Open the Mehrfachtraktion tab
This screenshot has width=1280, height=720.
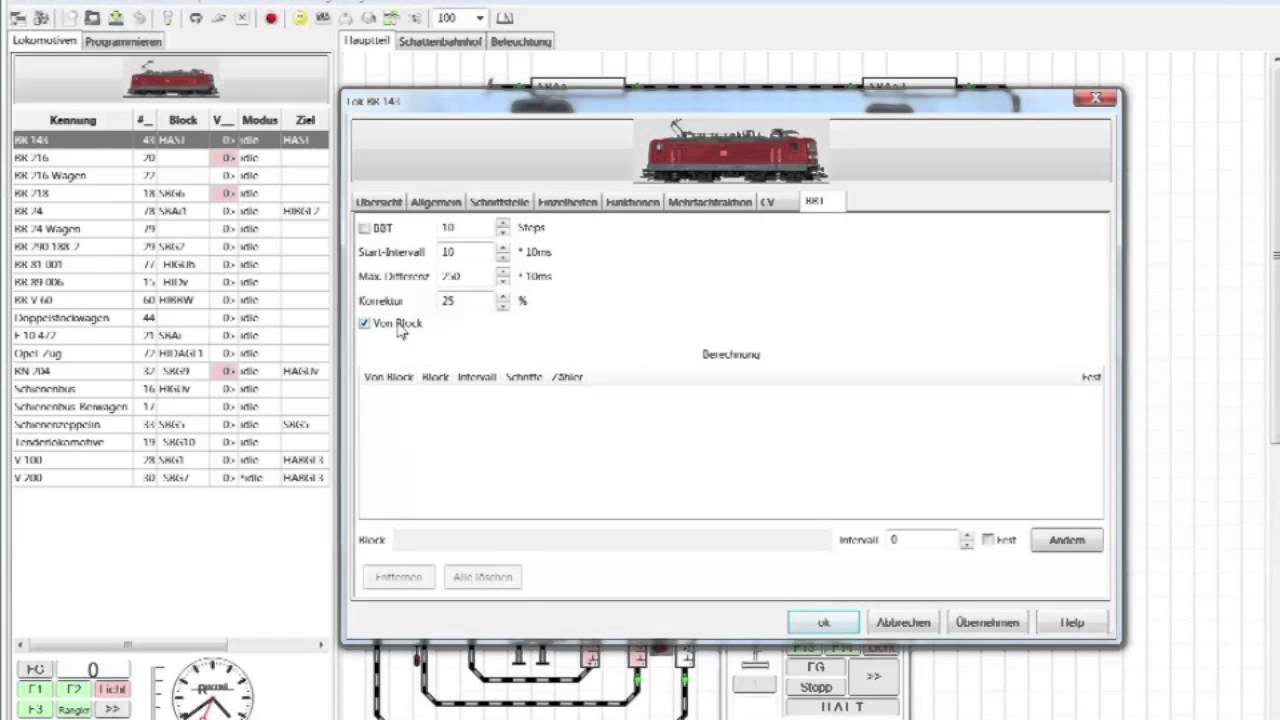710,202
